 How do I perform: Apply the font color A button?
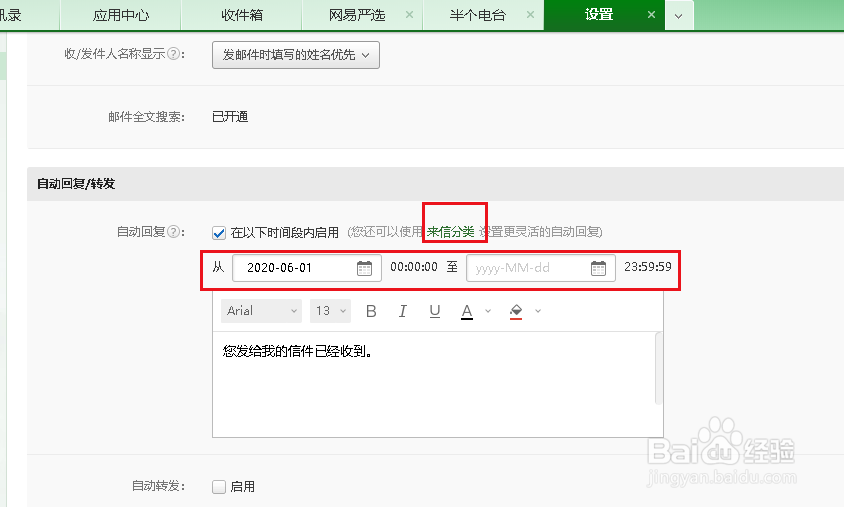click(467, 311)
